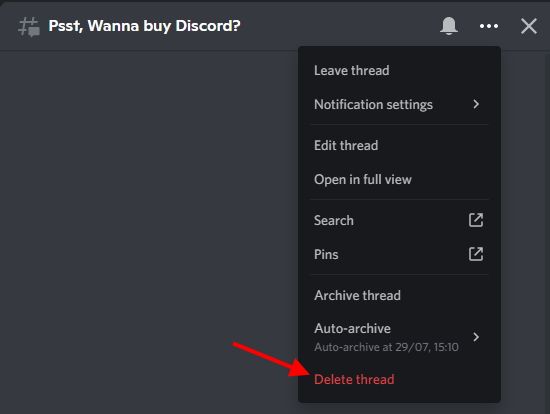The image size is (550, 414).
Task: Click the Pins pop-out arrow icon
Action: click(476, 254)
